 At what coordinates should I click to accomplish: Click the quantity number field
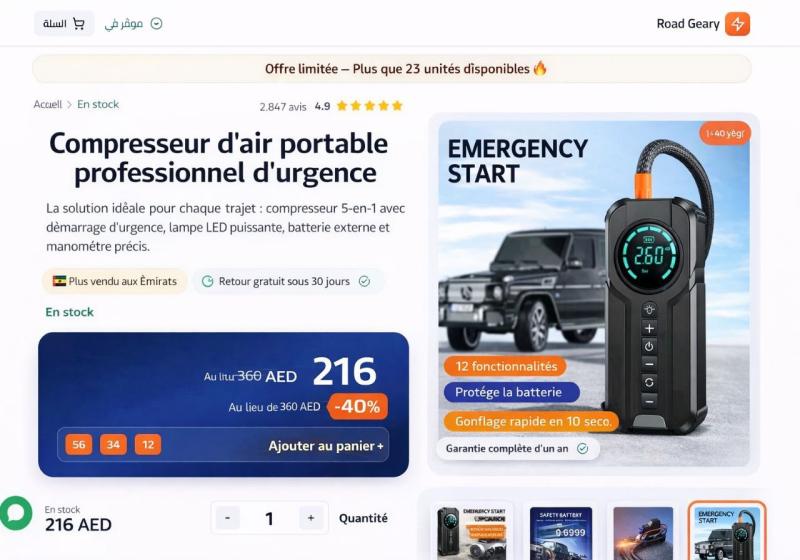pyautogui.click(x=269, y=518)
